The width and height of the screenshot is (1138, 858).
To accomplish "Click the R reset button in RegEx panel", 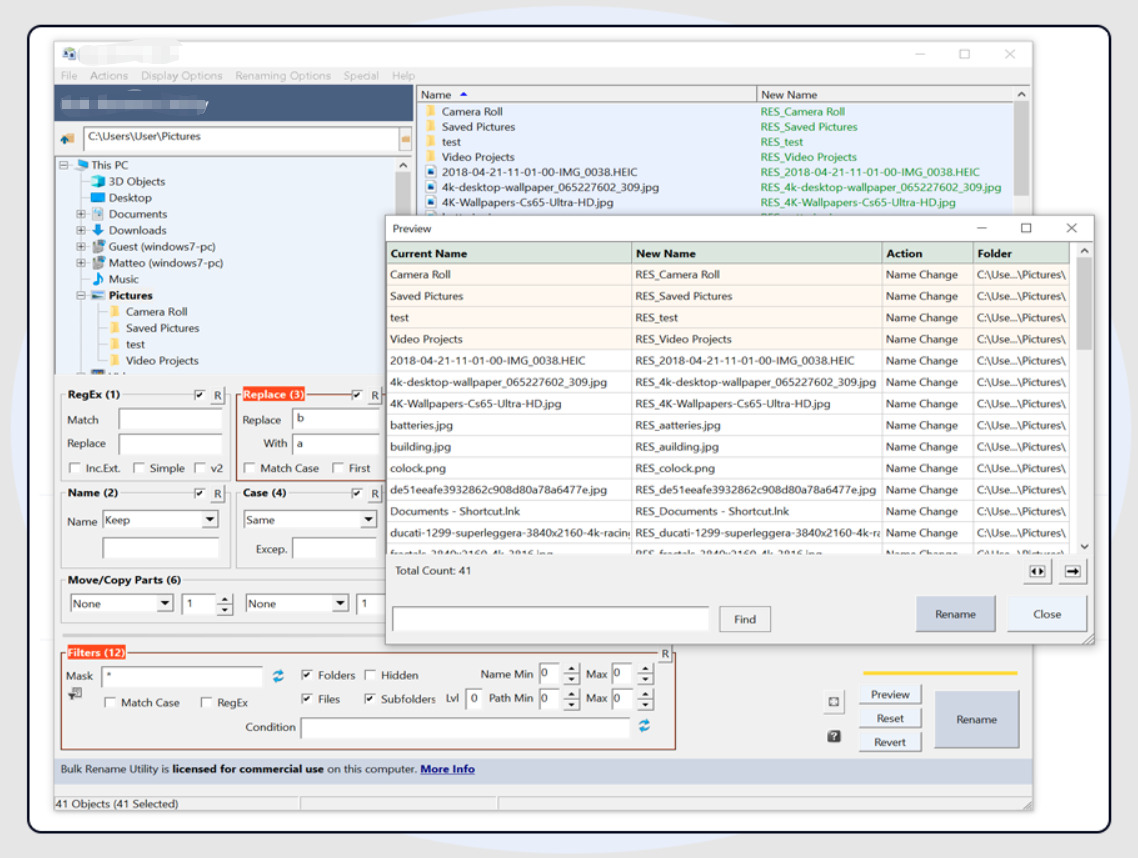I will pos(218,395).
